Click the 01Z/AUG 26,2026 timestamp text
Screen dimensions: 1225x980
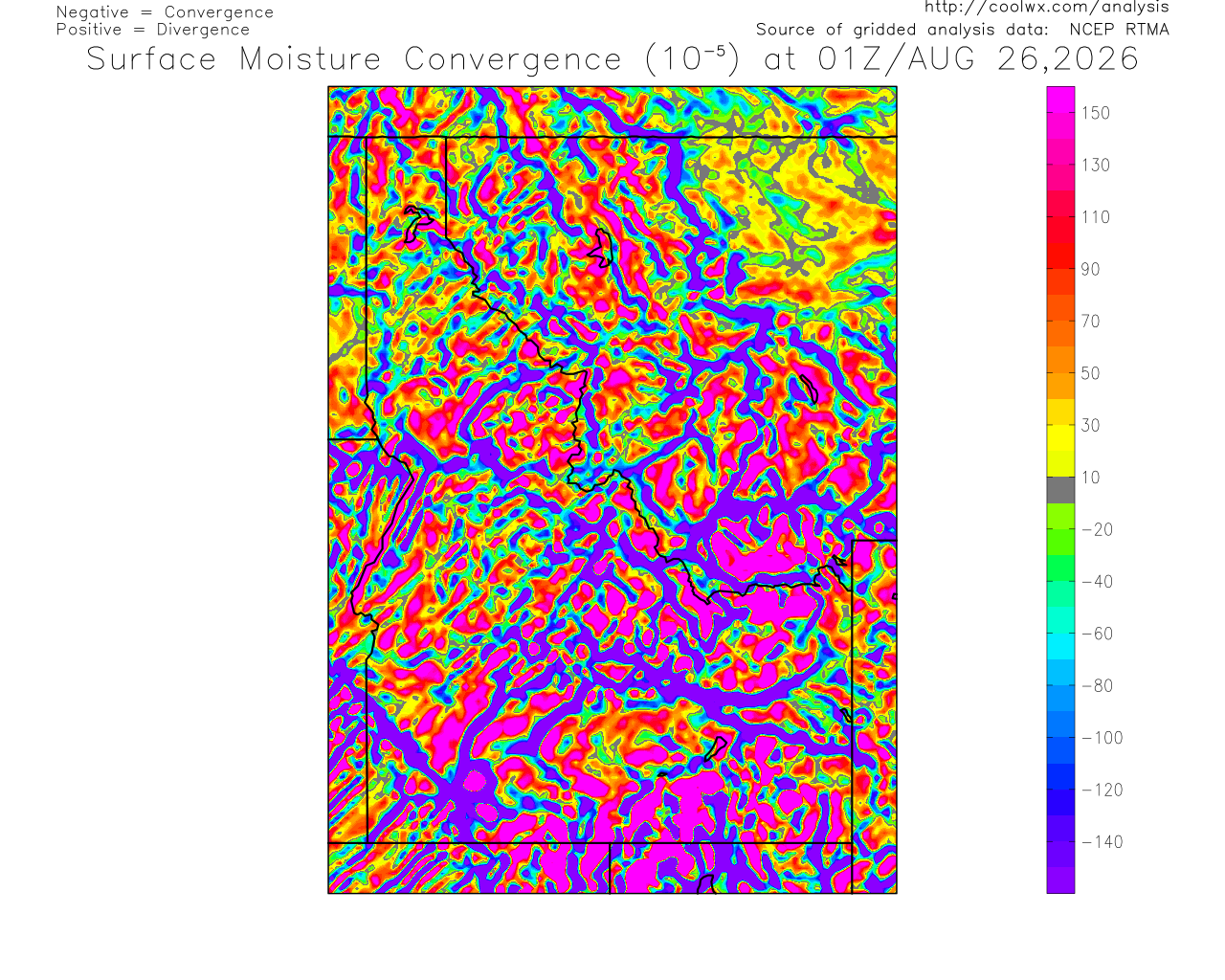coord(979,59)
